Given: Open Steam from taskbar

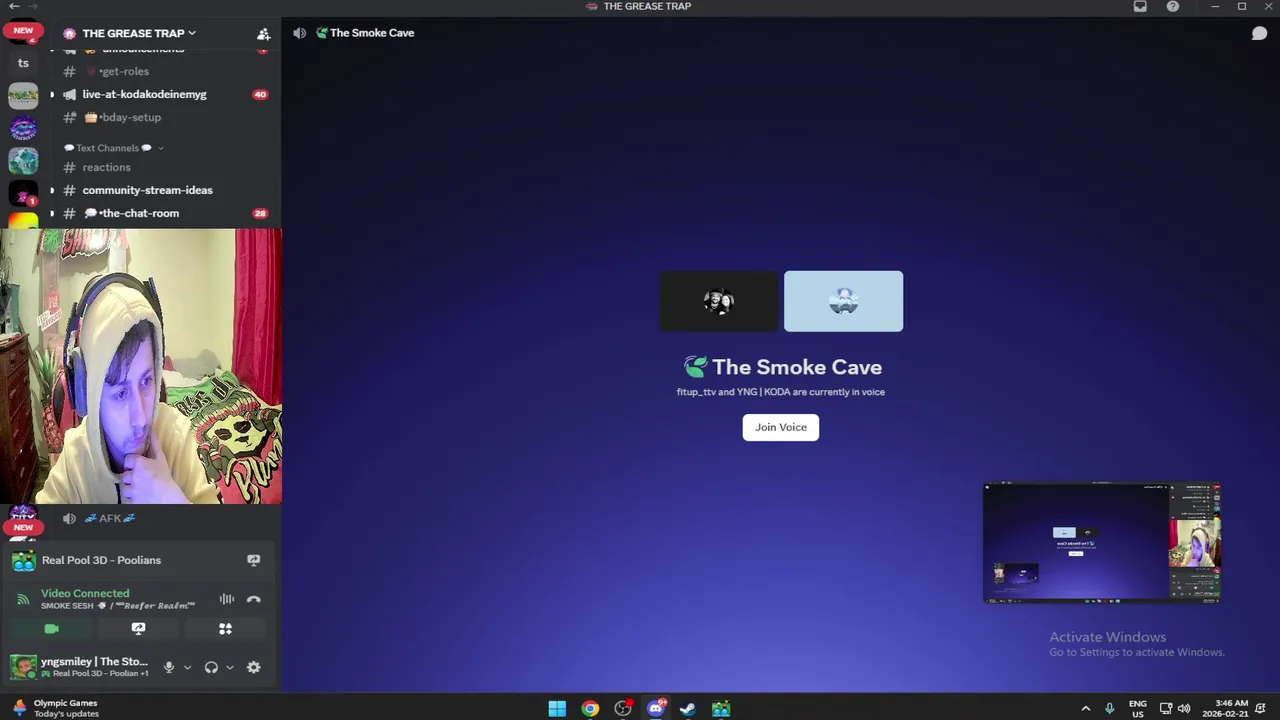Looking at the screenshot, I should 688,709.
